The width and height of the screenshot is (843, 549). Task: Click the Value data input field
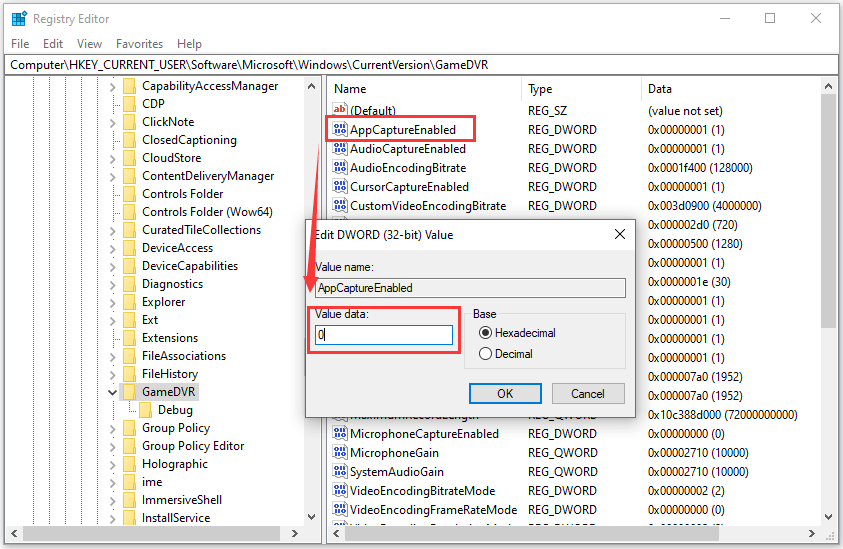[384, 336]
